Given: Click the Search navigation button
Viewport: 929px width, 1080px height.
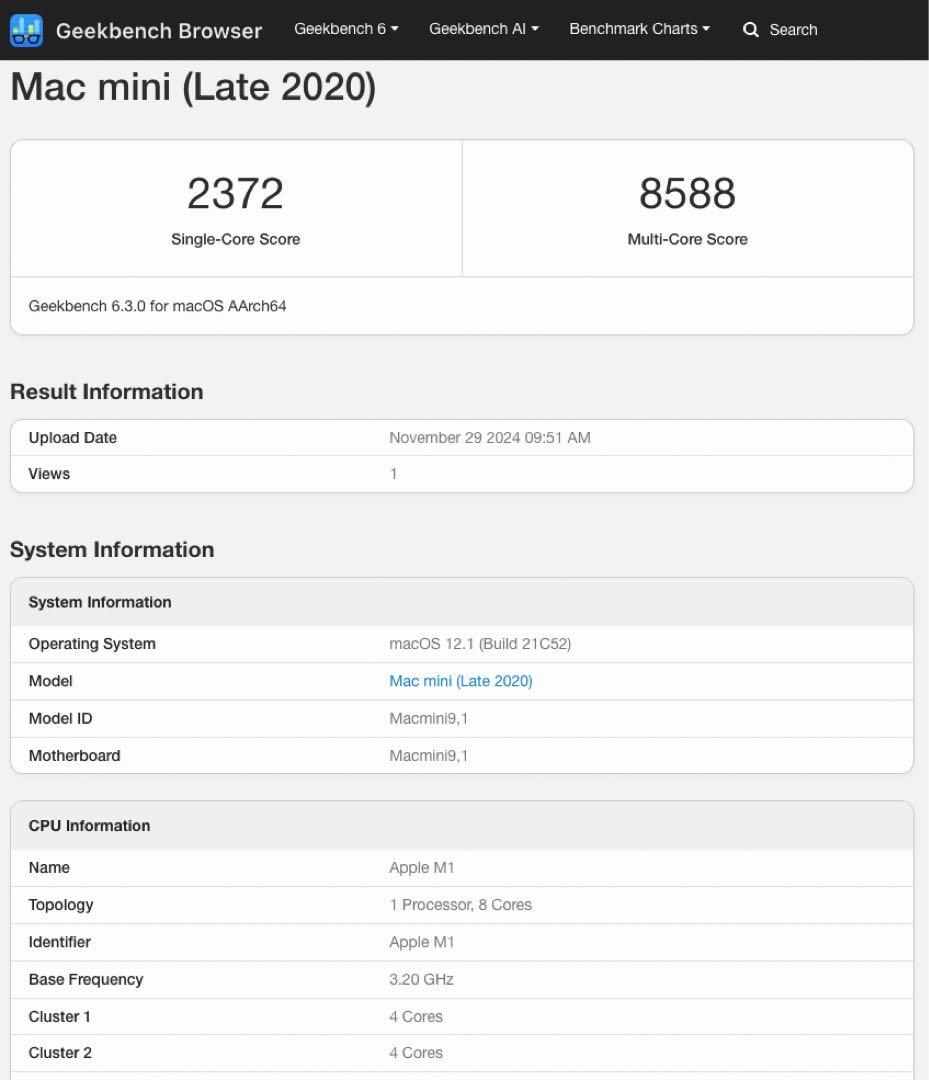Looking at the screenshot, I should [x=781, y=30].
